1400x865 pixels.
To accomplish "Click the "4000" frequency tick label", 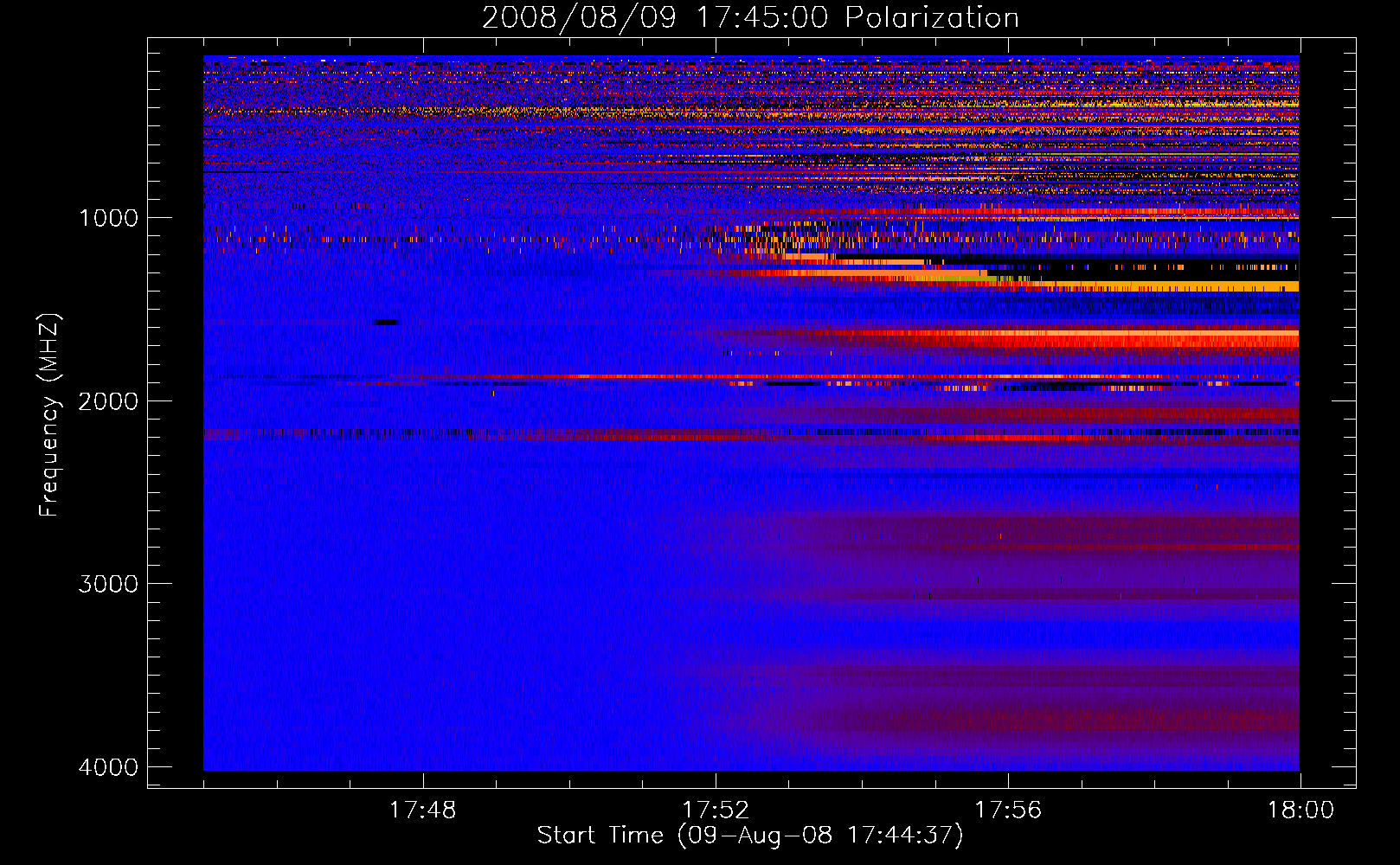I will pos(108,767).
